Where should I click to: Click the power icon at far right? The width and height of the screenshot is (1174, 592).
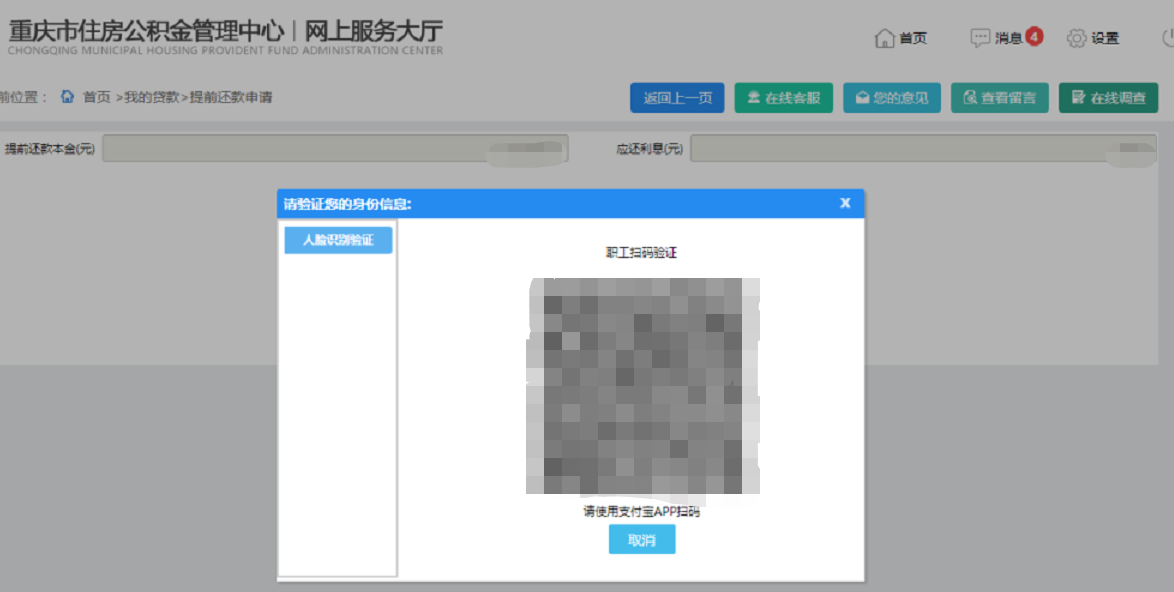[1167, 38]
